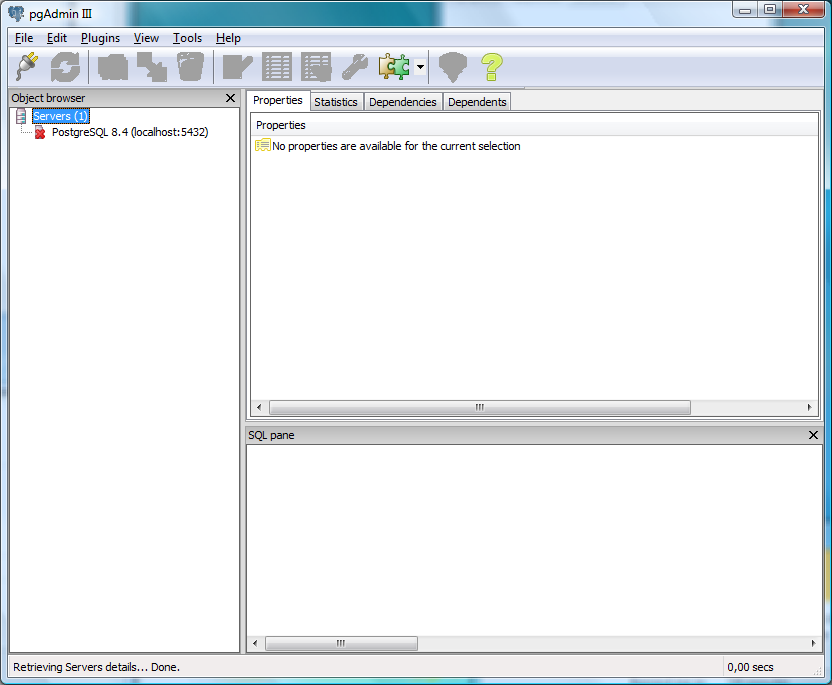Click the Servers group tree icon
The width and height of the screenshot is (832, 685).
coord(21,116)
